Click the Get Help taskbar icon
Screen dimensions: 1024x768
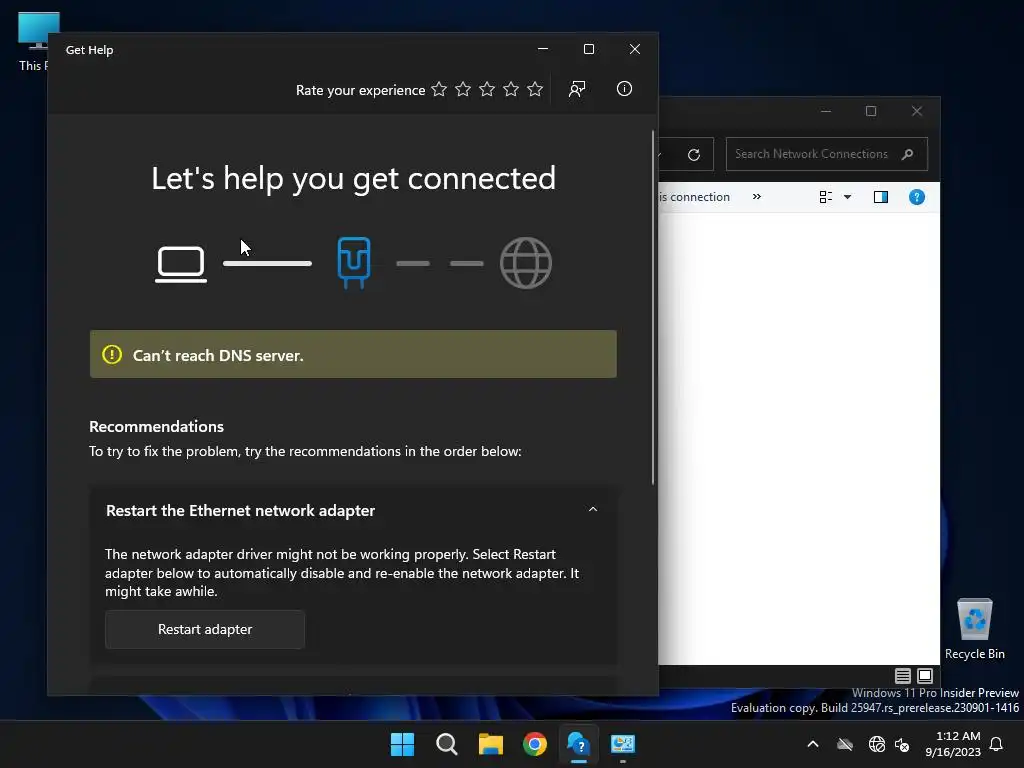[579, 744]
